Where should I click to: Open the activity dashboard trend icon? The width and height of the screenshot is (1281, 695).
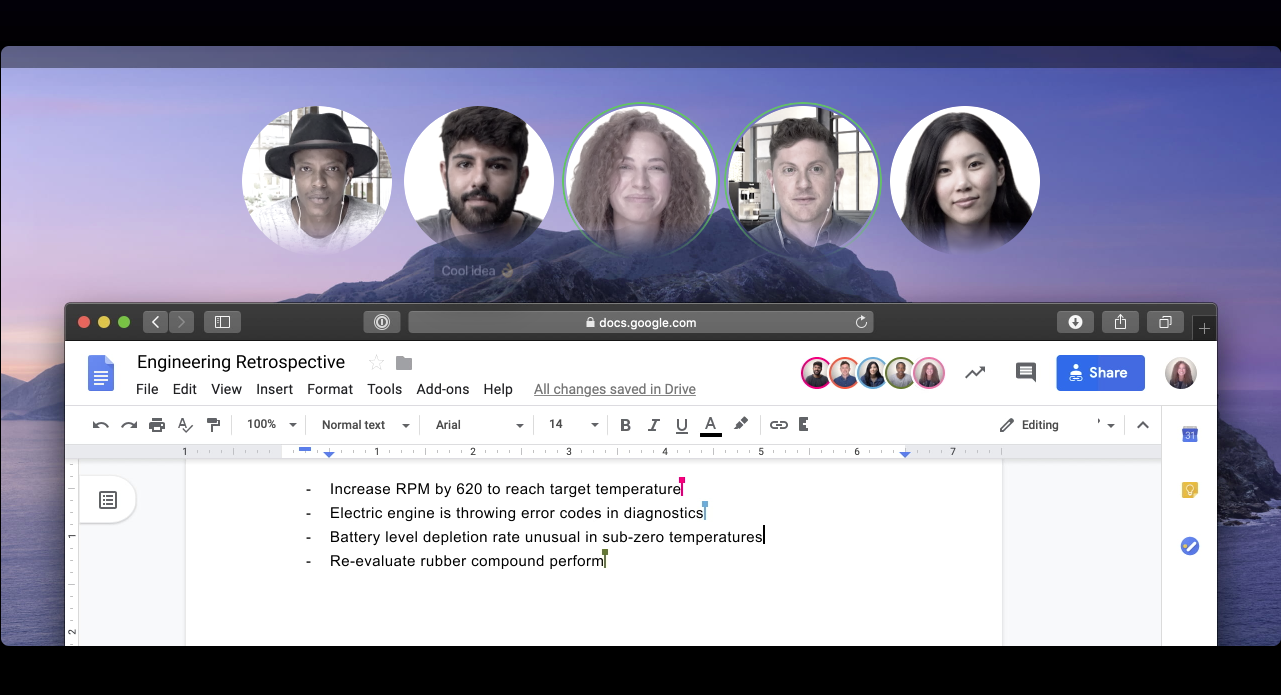point(975,372)
